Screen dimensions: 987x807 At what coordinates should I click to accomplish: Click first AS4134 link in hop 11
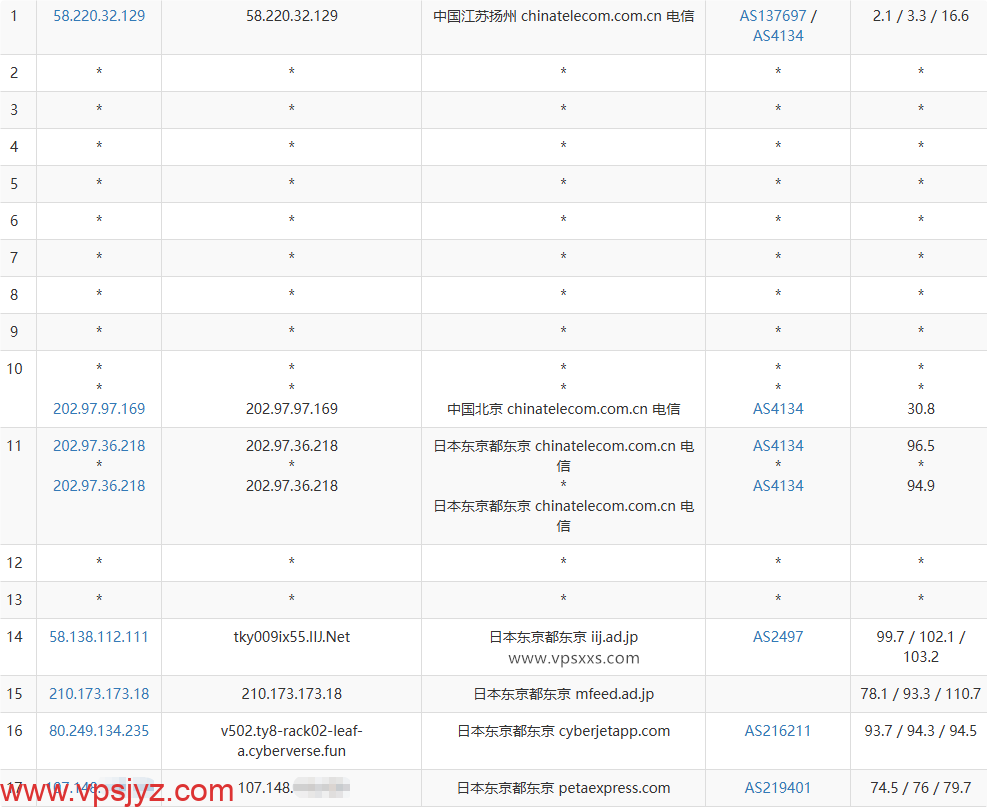[x=778, y=446]
